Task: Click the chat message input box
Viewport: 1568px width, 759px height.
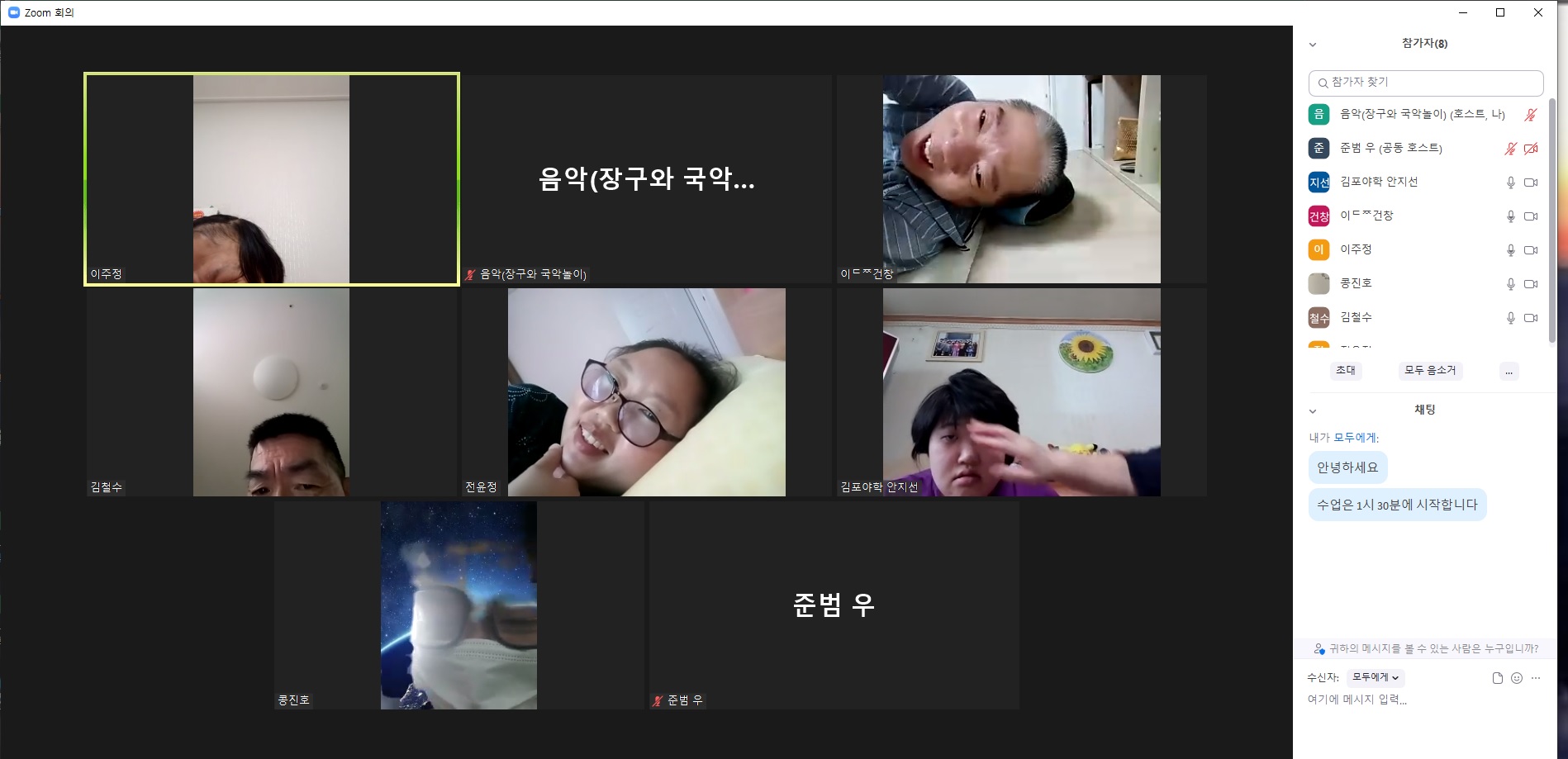Action: (1426, 700)
